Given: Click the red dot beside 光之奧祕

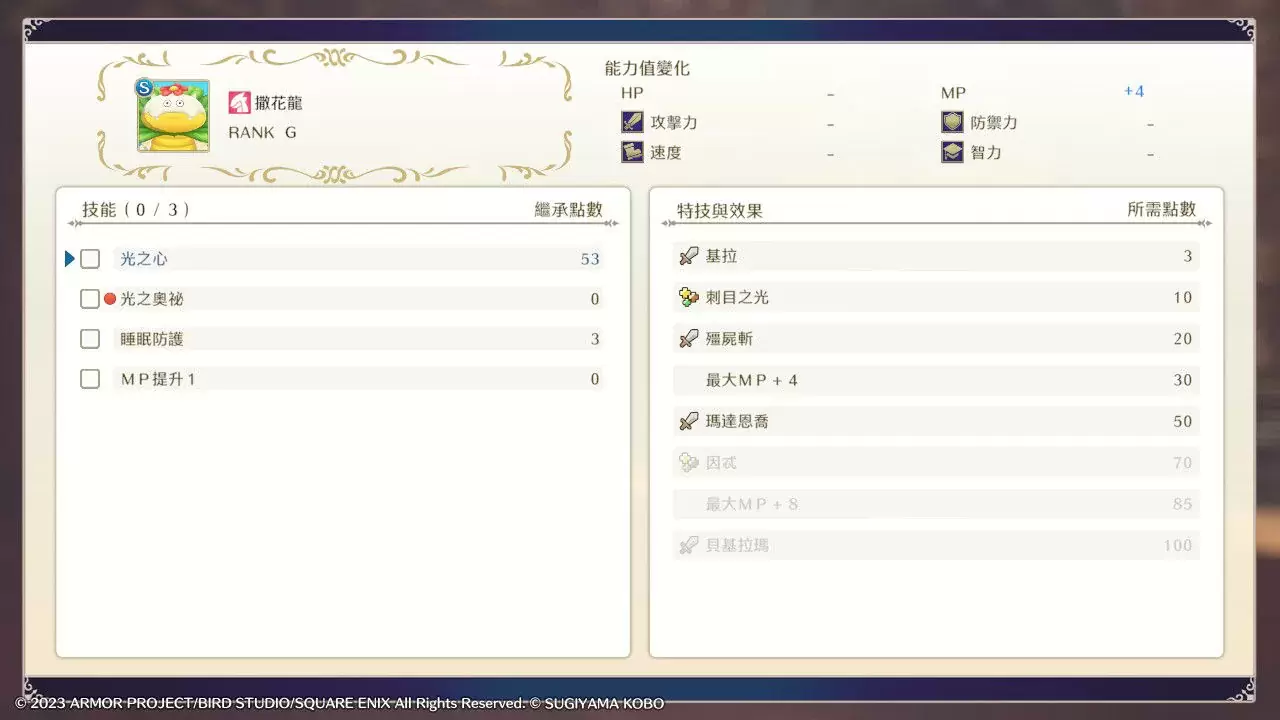Looking at the screenshot, I should (x=110, y=299).
